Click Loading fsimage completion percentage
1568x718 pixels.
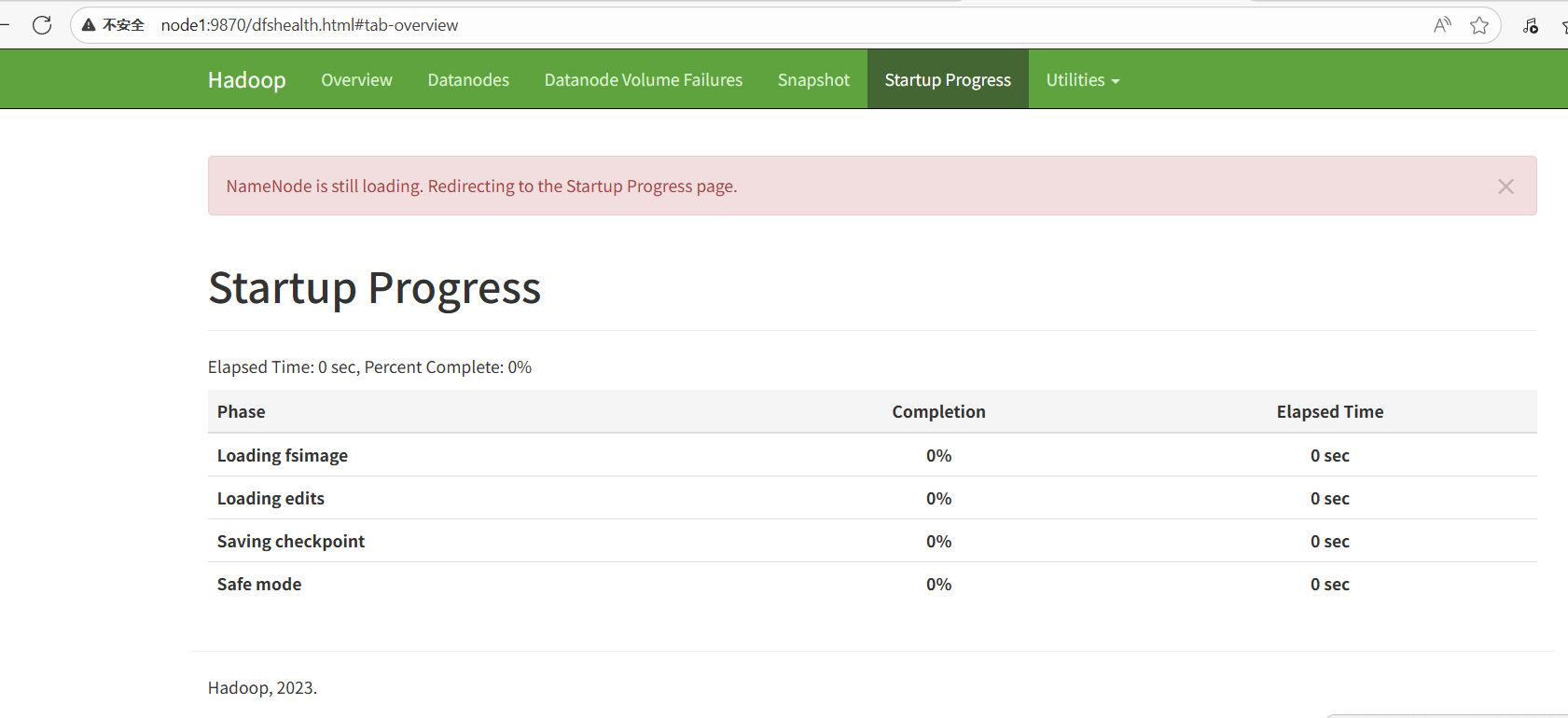pos(938,456)
